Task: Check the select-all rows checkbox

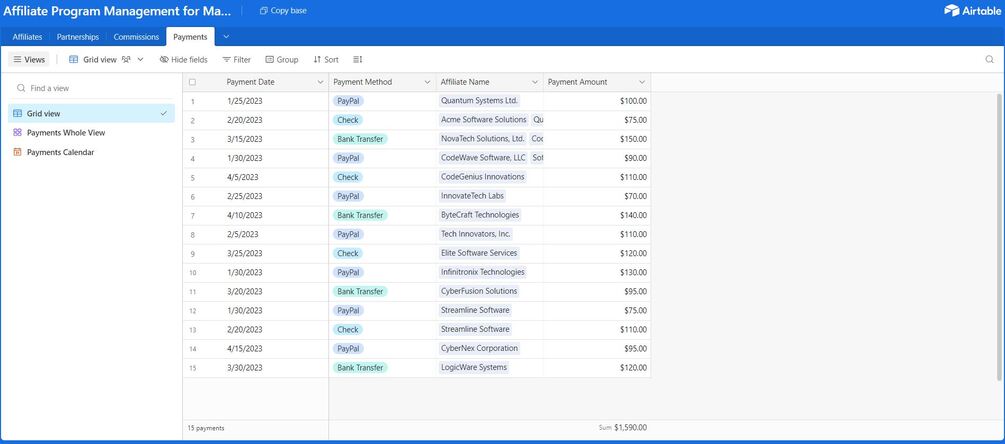Action: tap(192, 82)
